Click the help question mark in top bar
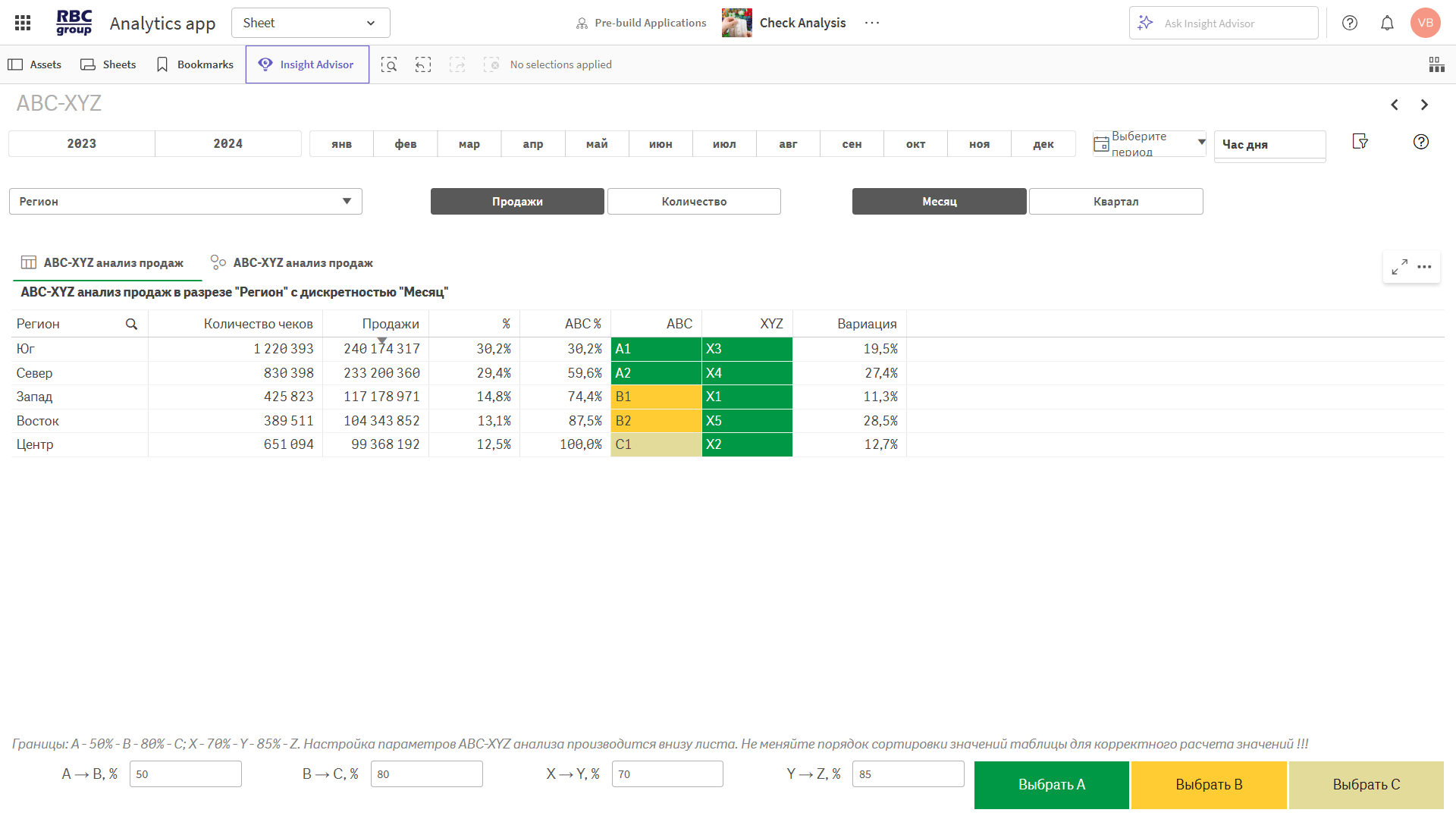The height and width of the screenshot is (819, 1456). (x=1350, y=23)
